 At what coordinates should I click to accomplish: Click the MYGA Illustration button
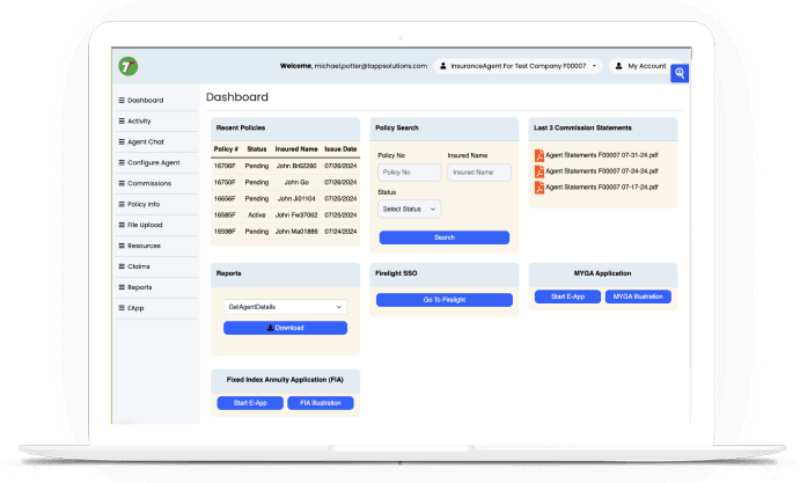[x=638, y=297]
